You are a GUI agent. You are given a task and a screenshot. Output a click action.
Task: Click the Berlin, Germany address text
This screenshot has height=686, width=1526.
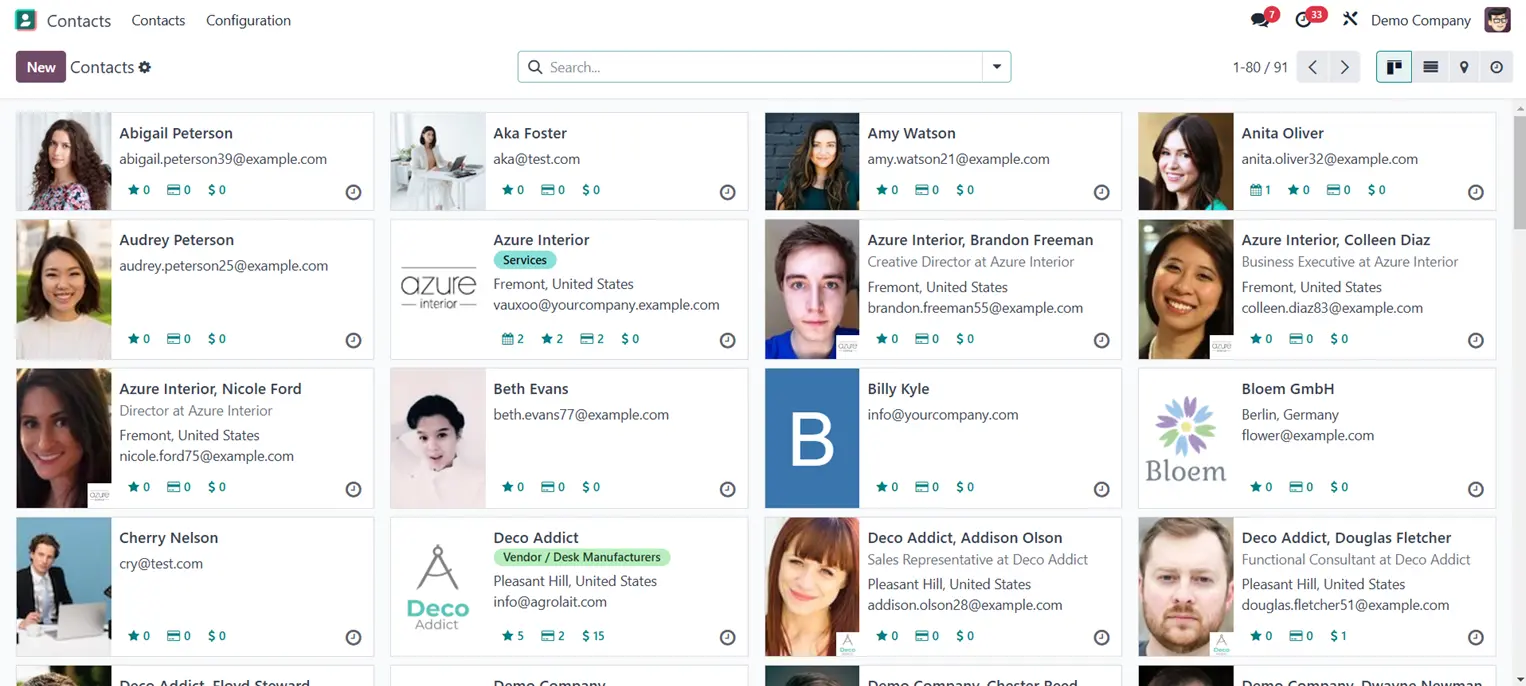click(1290, 414)
